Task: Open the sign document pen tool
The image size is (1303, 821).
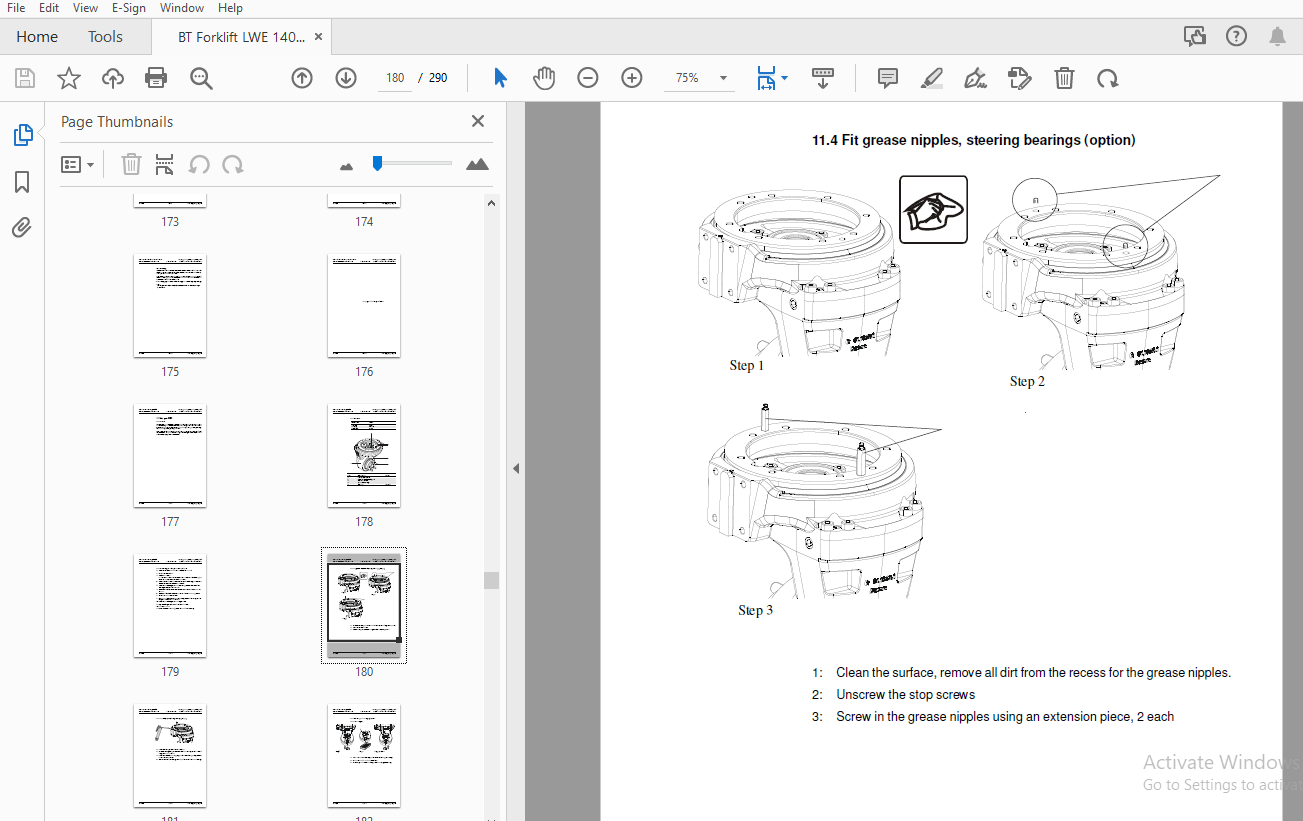Action: tap(975, 78)
